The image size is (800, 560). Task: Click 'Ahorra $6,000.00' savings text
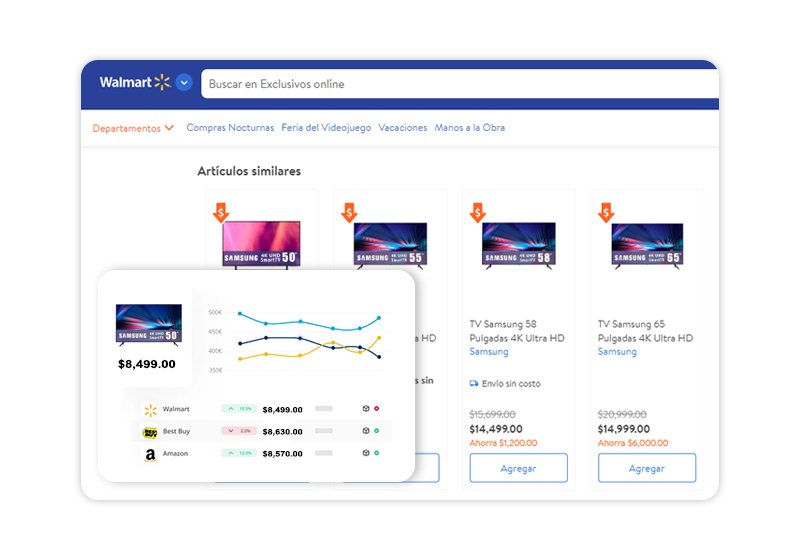(633, 443)
